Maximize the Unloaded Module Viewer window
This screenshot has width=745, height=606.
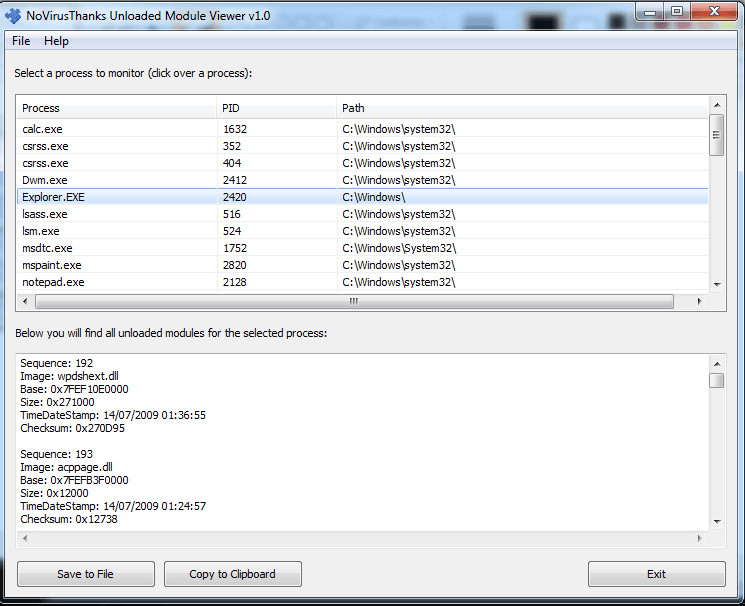(x=677, y=12)
